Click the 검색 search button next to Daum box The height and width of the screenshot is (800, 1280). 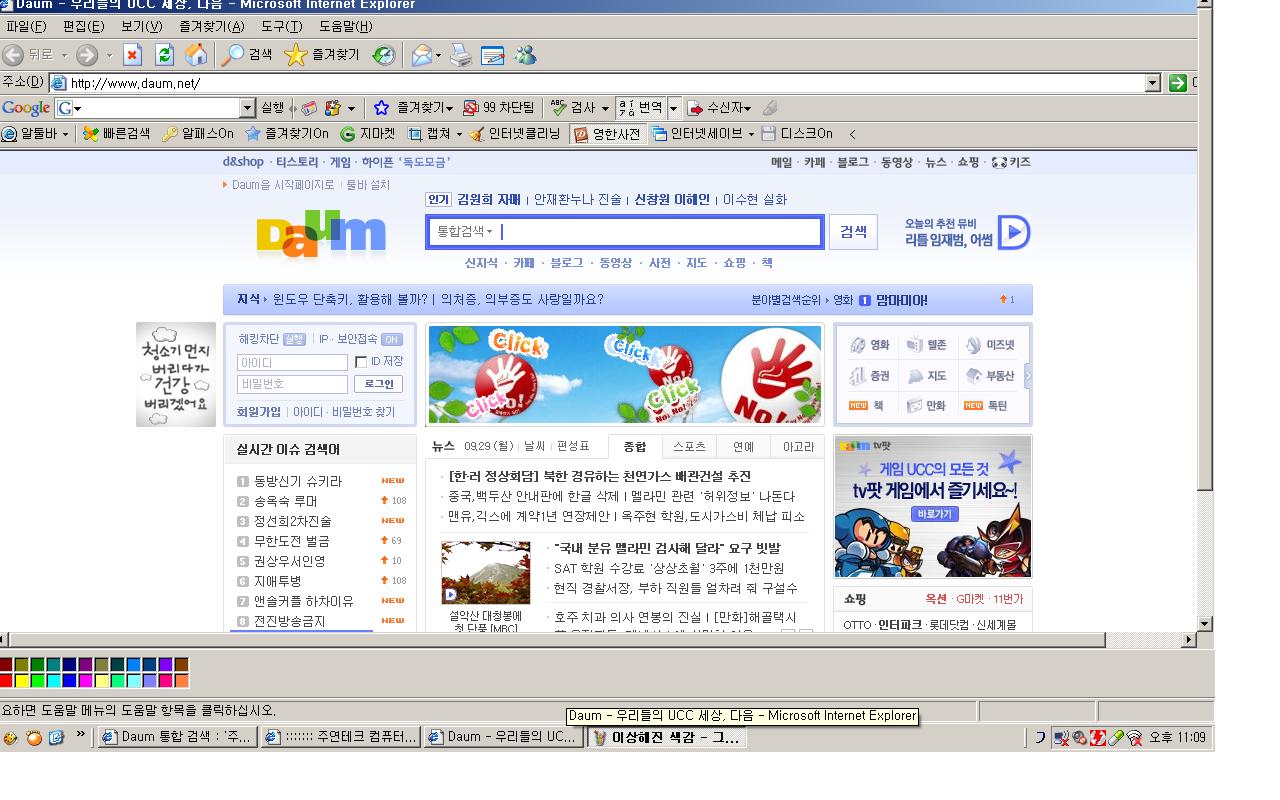click(x=853, y=232)
